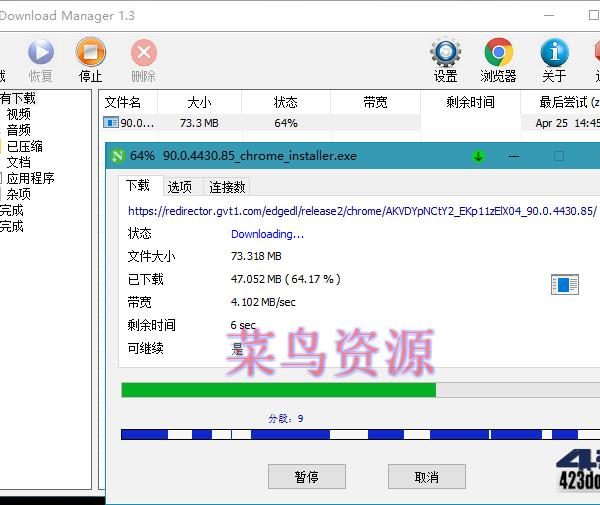This screenshot has height=505, width=600.
Task: Switch to the 选项 tab
Action: (x=180, y=187)
